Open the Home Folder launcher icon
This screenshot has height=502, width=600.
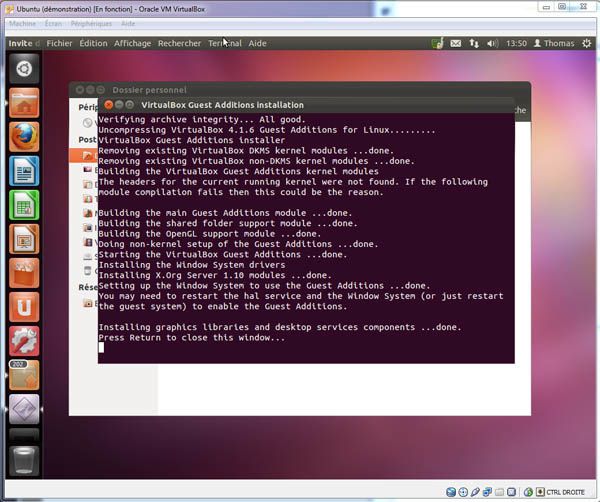[x=24, y=103]
